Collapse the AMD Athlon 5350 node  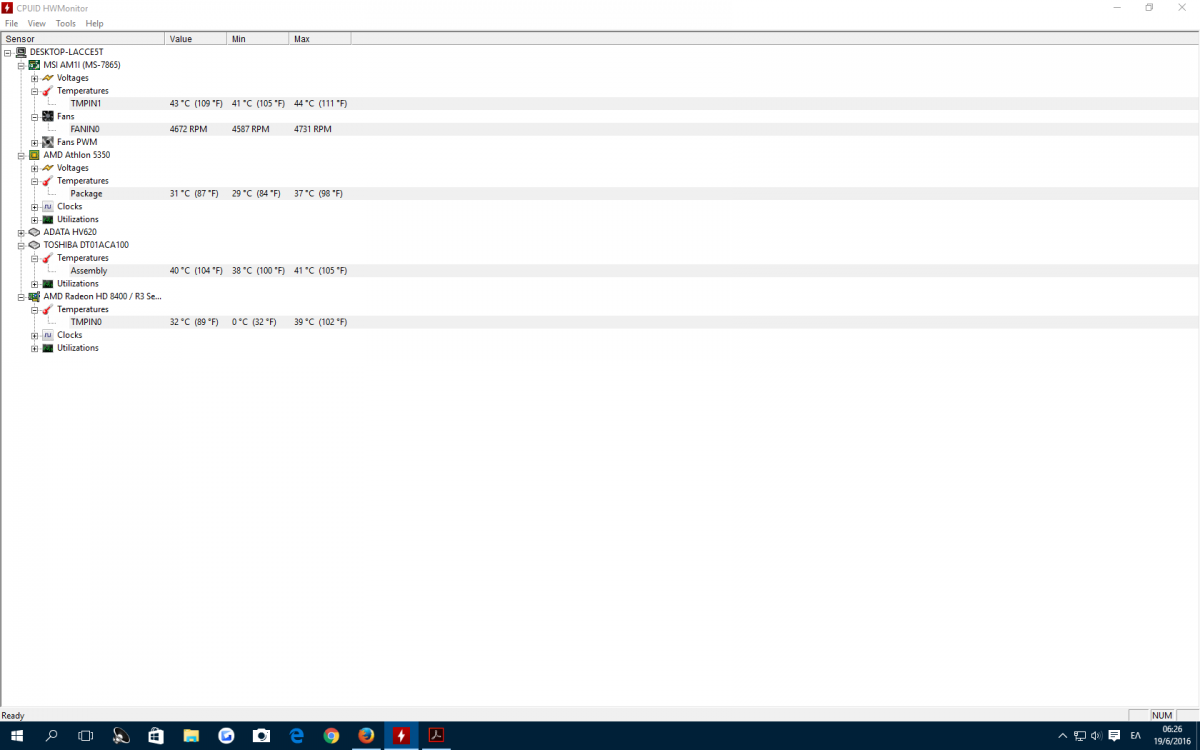coord(21,155)
